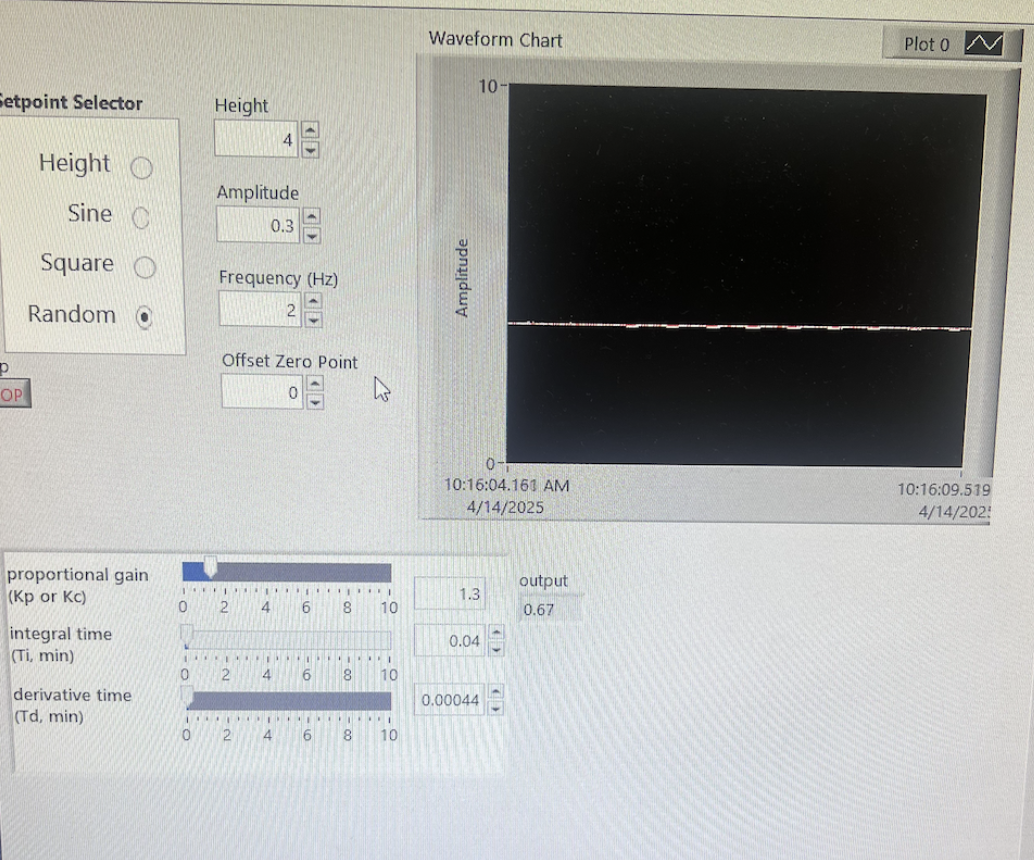The width and height of the screenshot is (1034, 860).
Task: Open the Plot 0 legend line icon
Action: 983,44
